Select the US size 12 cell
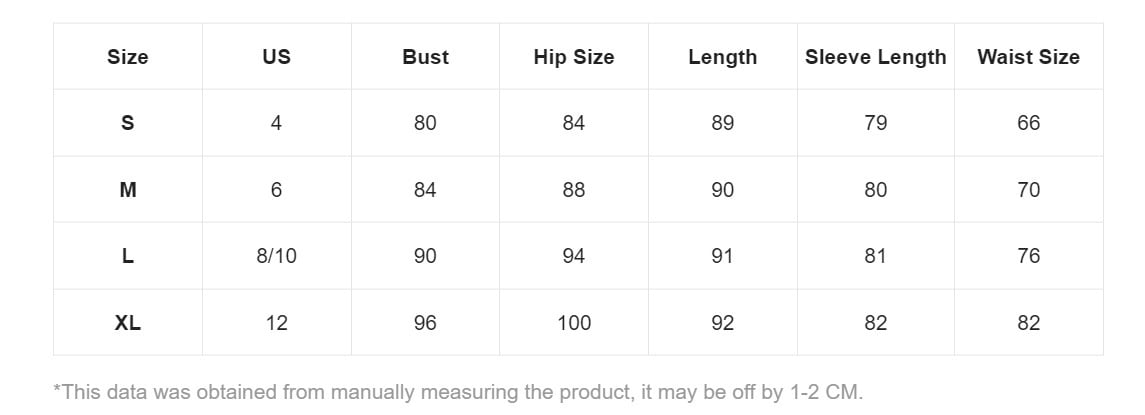 (x=276, y=323)
